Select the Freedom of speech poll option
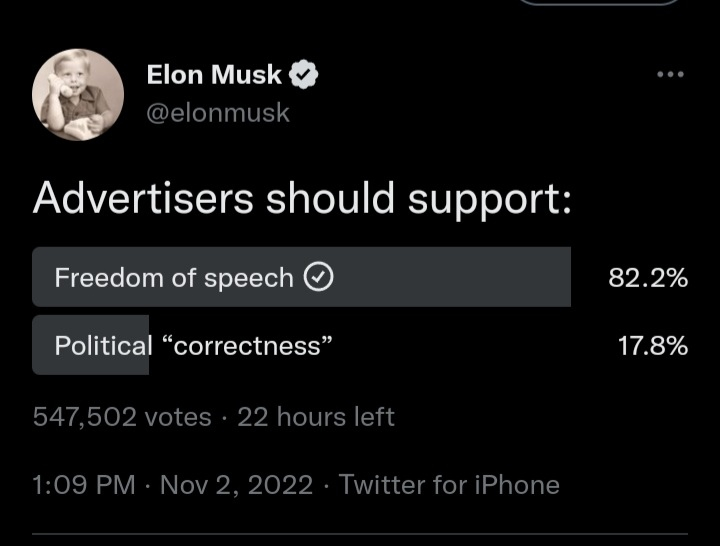Viewport: 720px width, 546px height. coord(174,278)
